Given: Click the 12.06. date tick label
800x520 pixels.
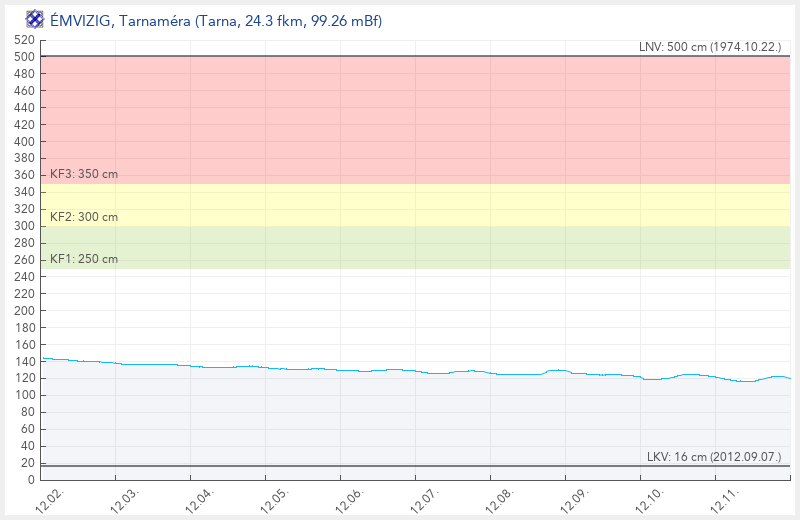Looking at the screenshot, I should pos(349,499).
